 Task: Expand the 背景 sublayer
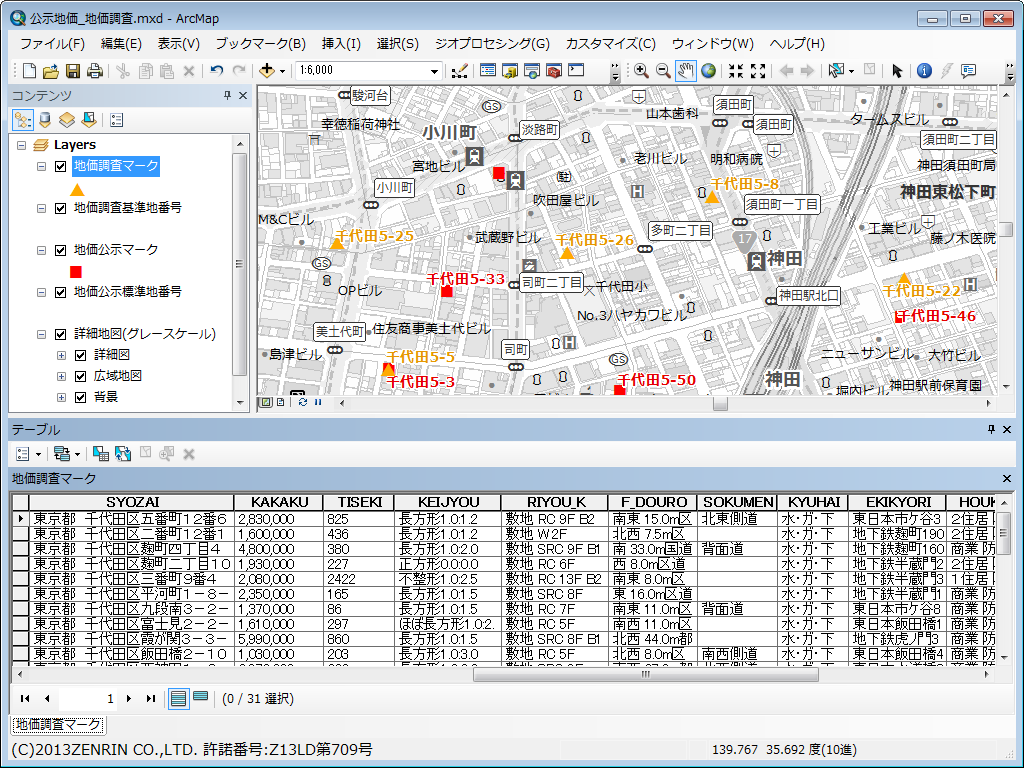[61, 397]
